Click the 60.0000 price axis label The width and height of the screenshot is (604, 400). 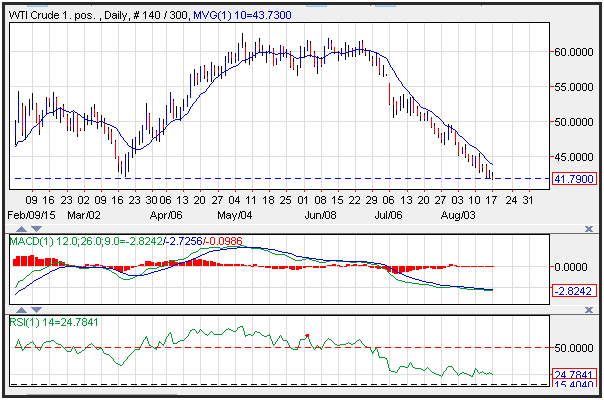[575, 51]
